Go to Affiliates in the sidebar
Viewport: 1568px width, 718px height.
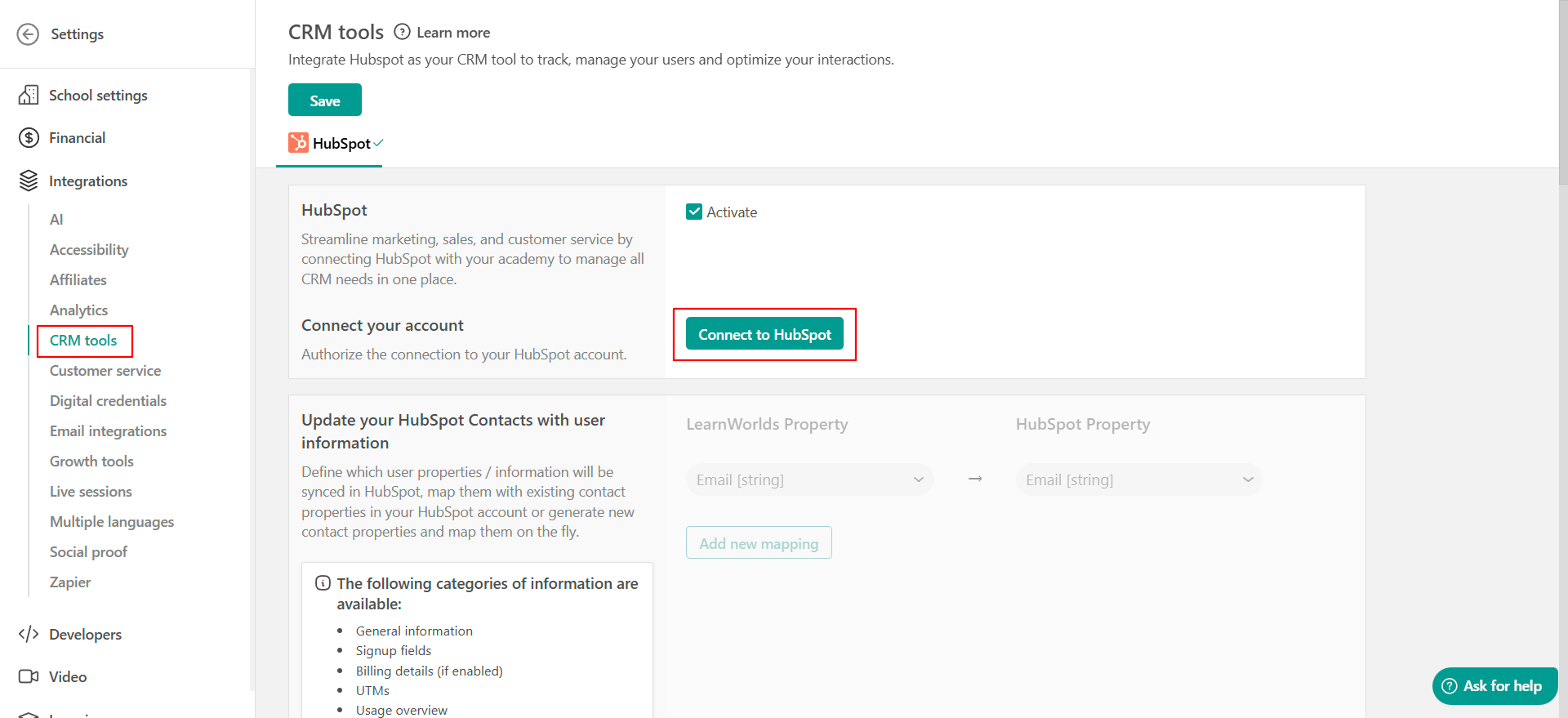coord(78,279)
